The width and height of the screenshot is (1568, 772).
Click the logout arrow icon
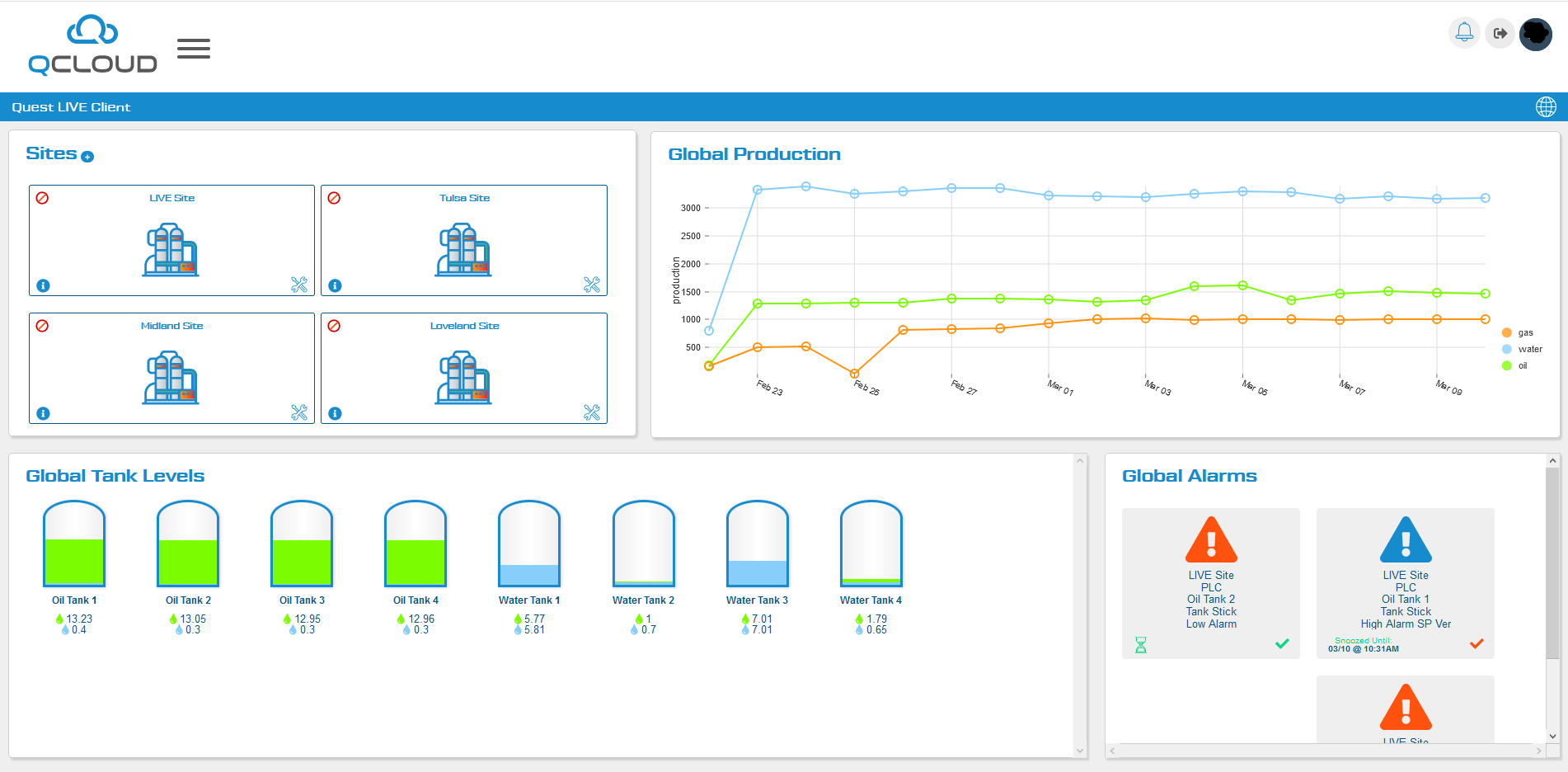point(1500,33)
